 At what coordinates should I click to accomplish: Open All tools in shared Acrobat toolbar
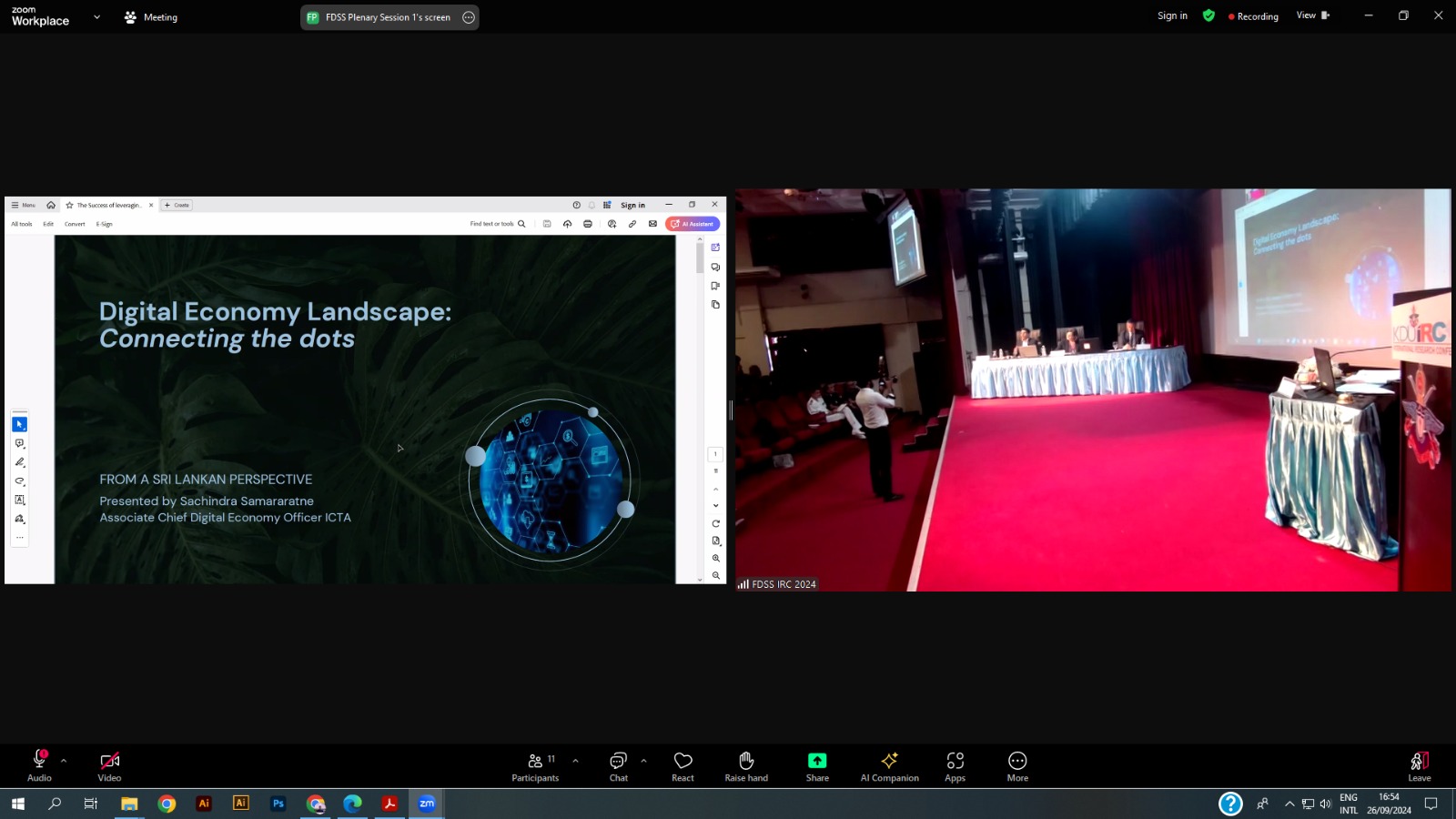pyautogui.click(x=21, y=224)
